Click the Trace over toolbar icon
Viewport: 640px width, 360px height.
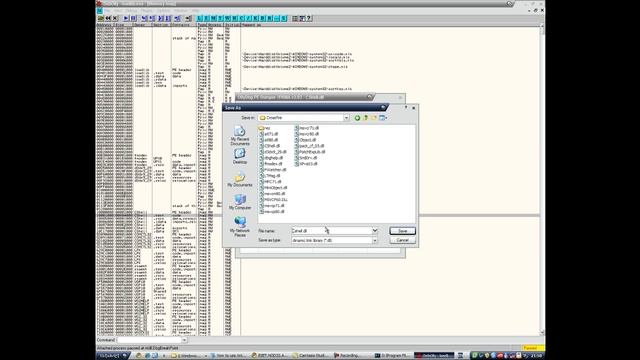tap(167, 18)
